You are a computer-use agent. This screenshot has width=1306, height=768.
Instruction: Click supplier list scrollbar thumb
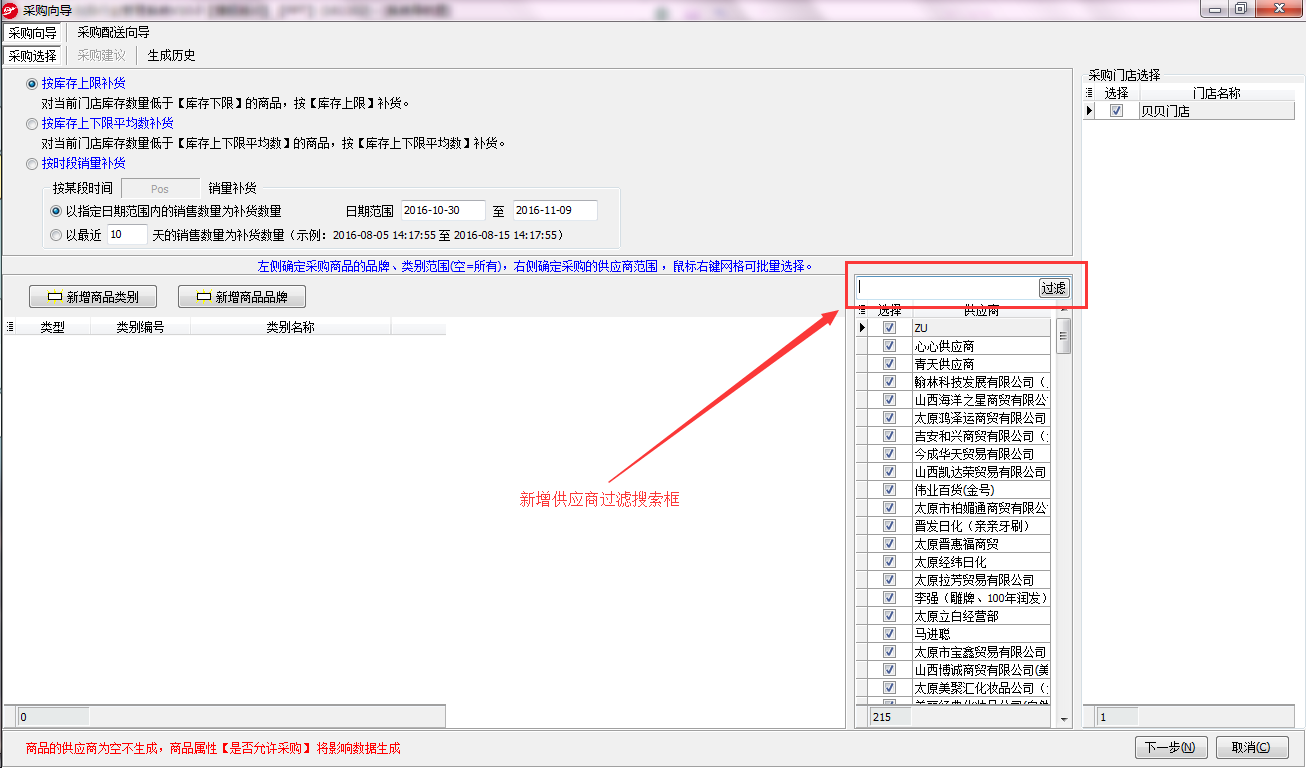point(1064,337)
